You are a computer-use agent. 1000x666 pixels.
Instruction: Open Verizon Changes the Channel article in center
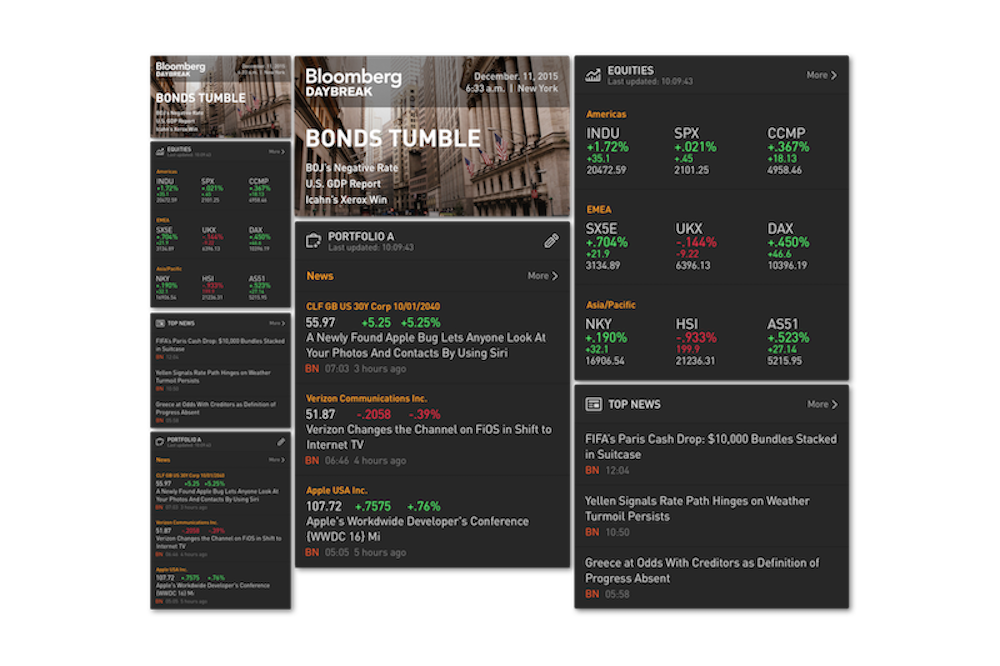(429, 437)
